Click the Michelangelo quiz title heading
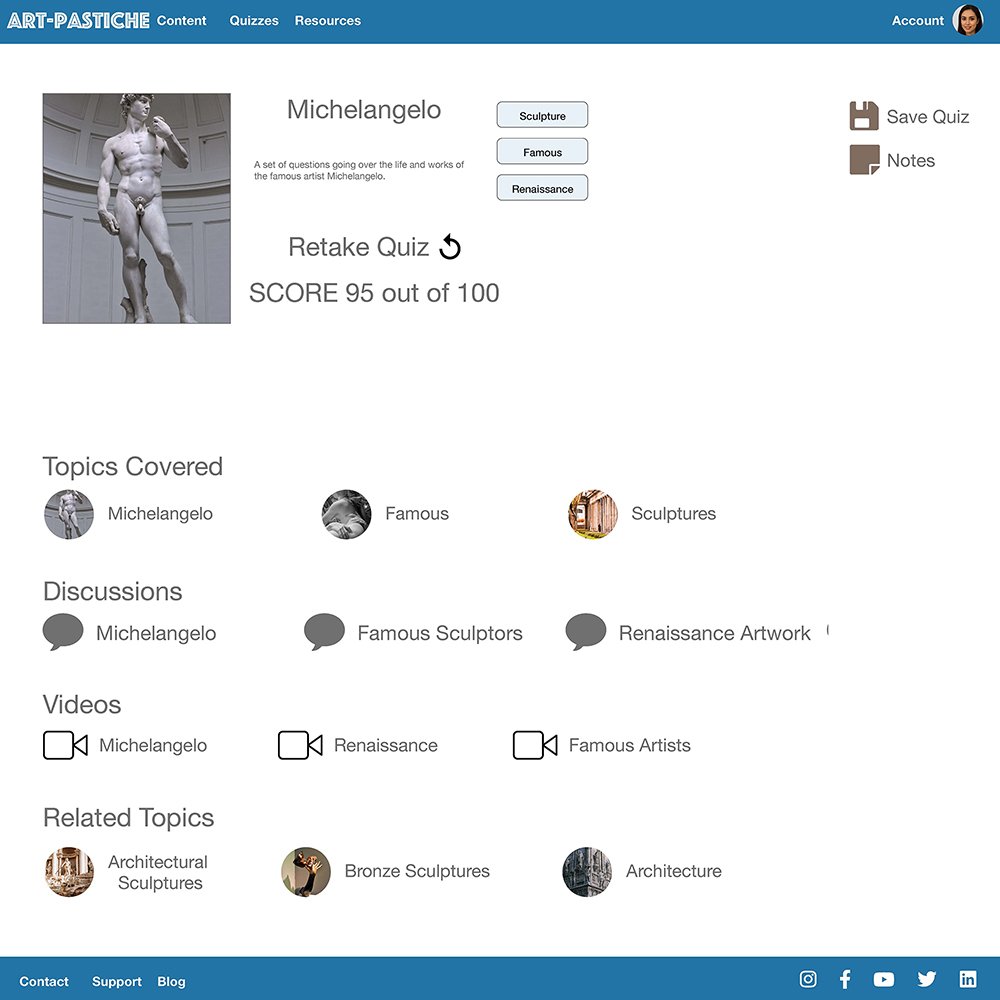The width and height of the screenshot is (1000, 1000). tap(364, 110)
